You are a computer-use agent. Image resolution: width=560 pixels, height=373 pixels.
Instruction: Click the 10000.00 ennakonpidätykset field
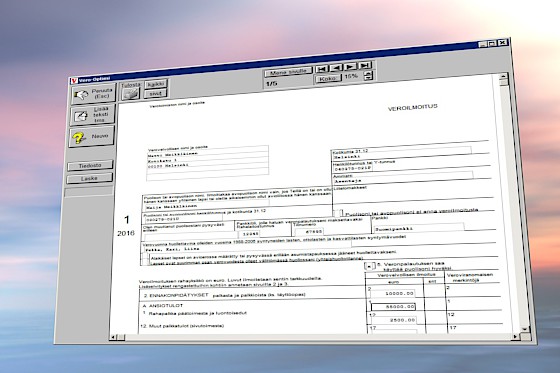(x=394, y=294)
